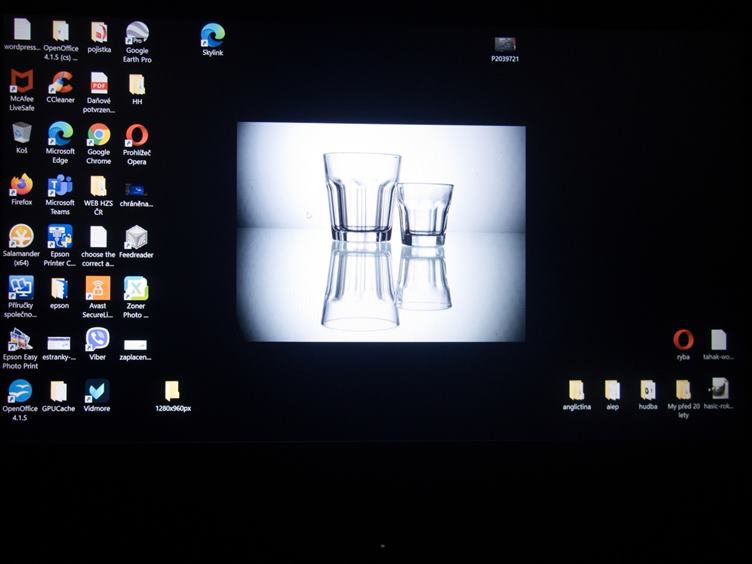752x564 pixels.
Task: Select the estranky image file
Action: tap(59, 343)
